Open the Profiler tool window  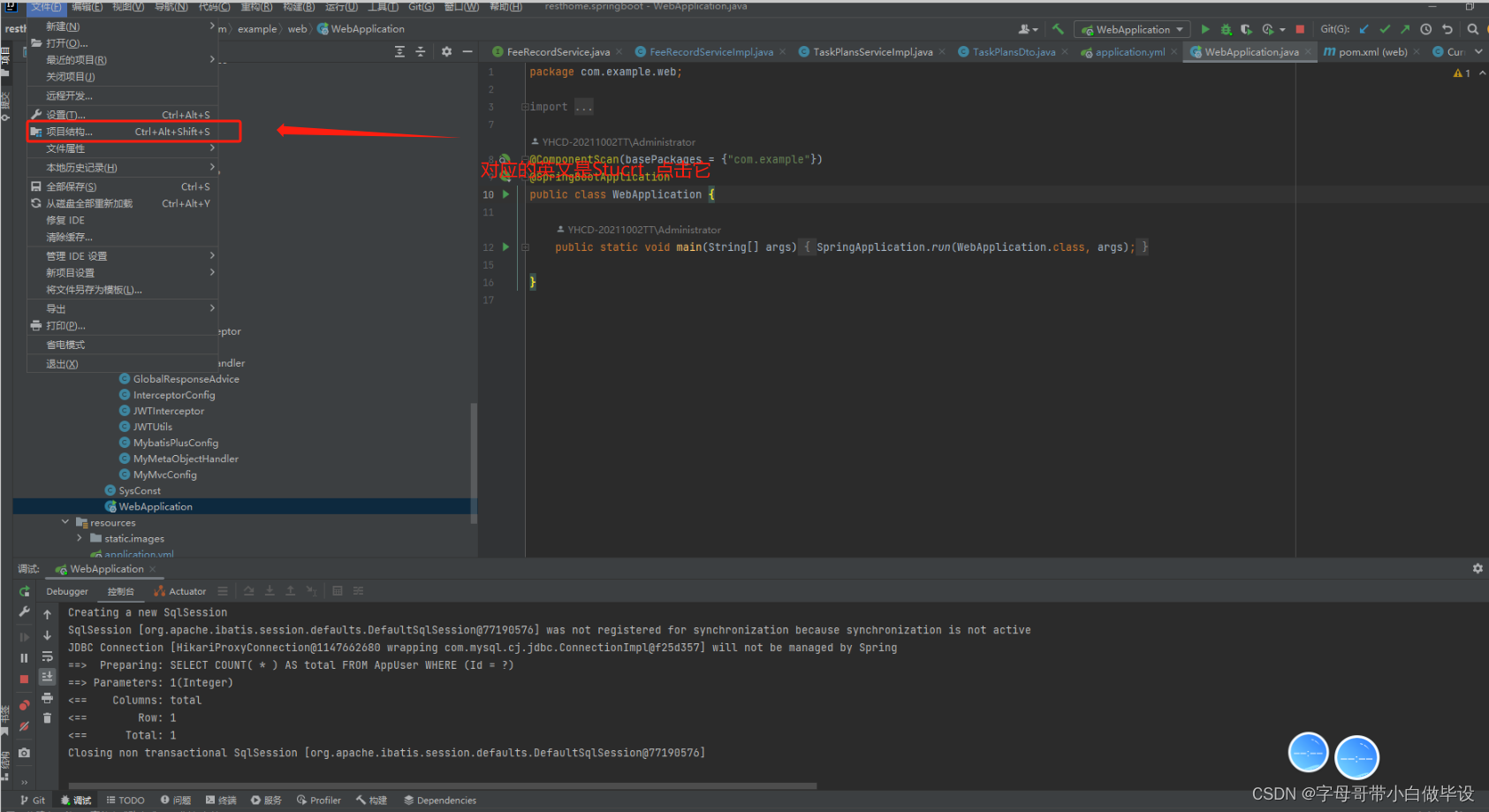click(x=319, y=800)
